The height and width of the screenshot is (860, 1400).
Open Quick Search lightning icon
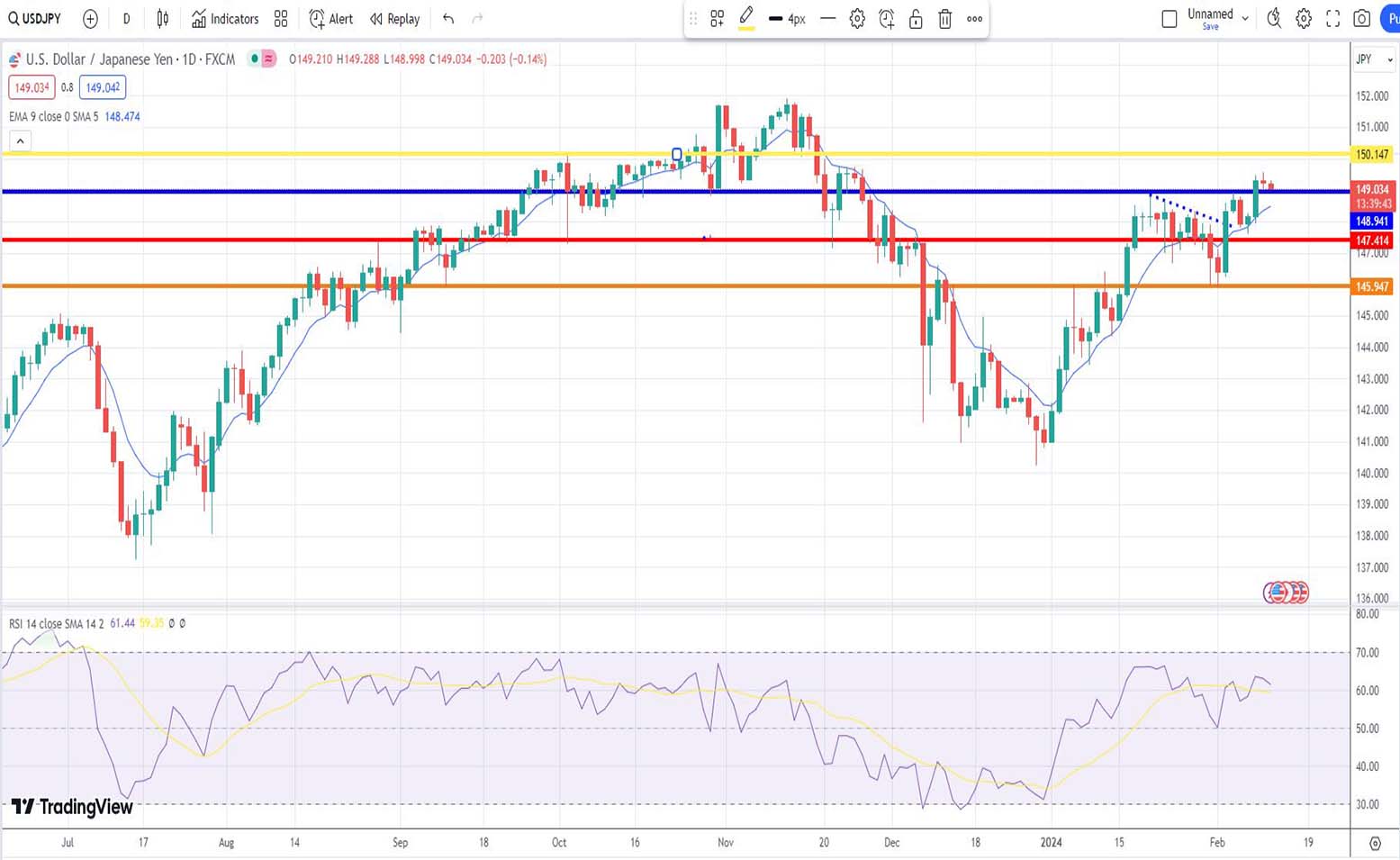pyautogui.click(x=1273, y=19)
